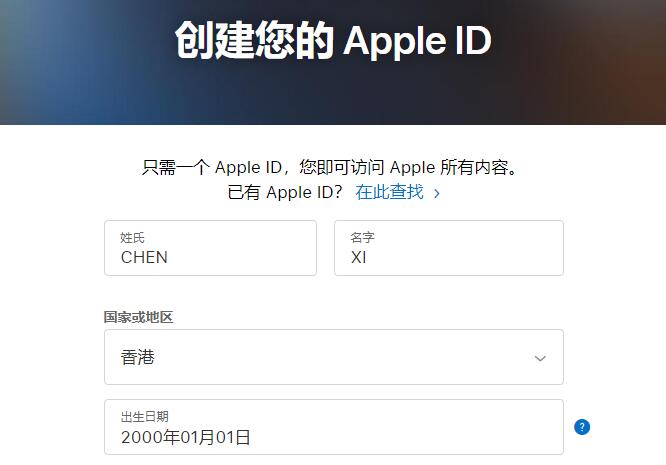This screenshot has width=666, height=465.
Task: Click the blue question mark help icon
Action: (x=582, y=427)
